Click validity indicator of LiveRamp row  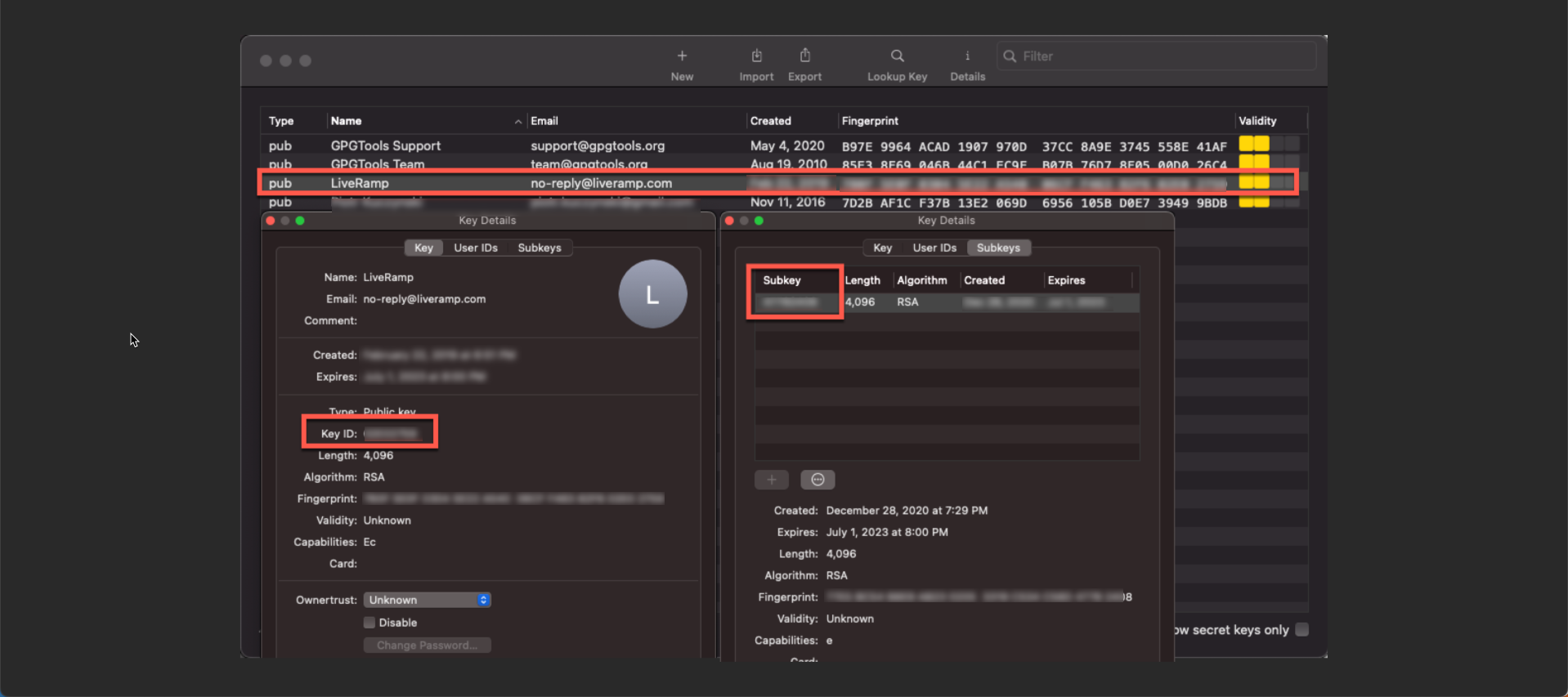tap(1268, 182)
